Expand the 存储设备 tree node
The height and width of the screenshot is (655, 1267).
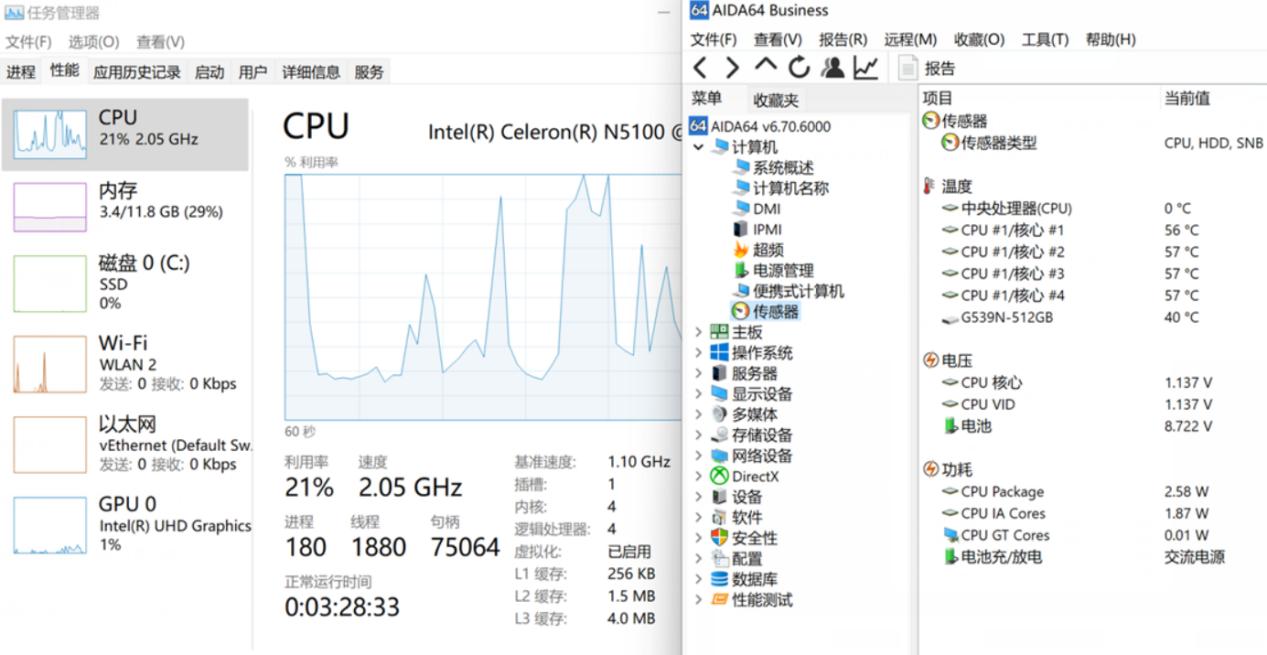[x=698, y=435]
